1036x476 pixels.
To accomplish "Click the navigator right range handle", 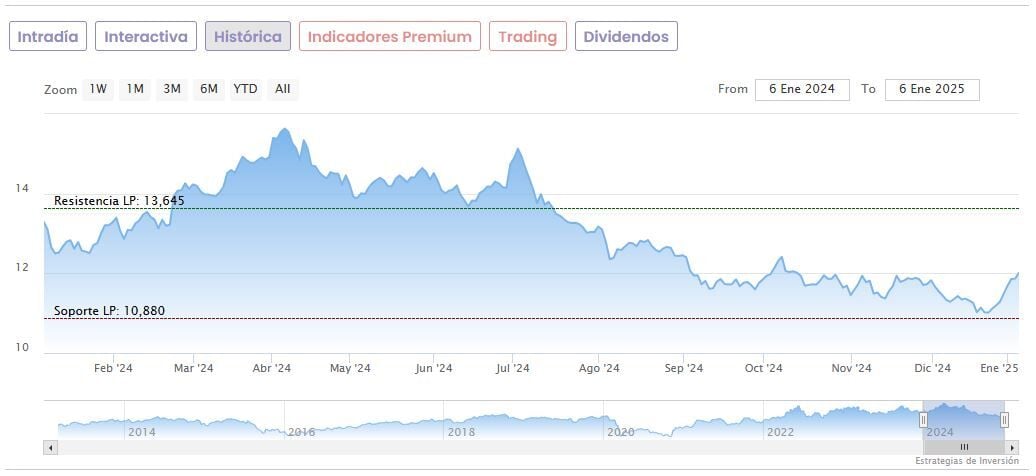I will tap(1004, 420).
